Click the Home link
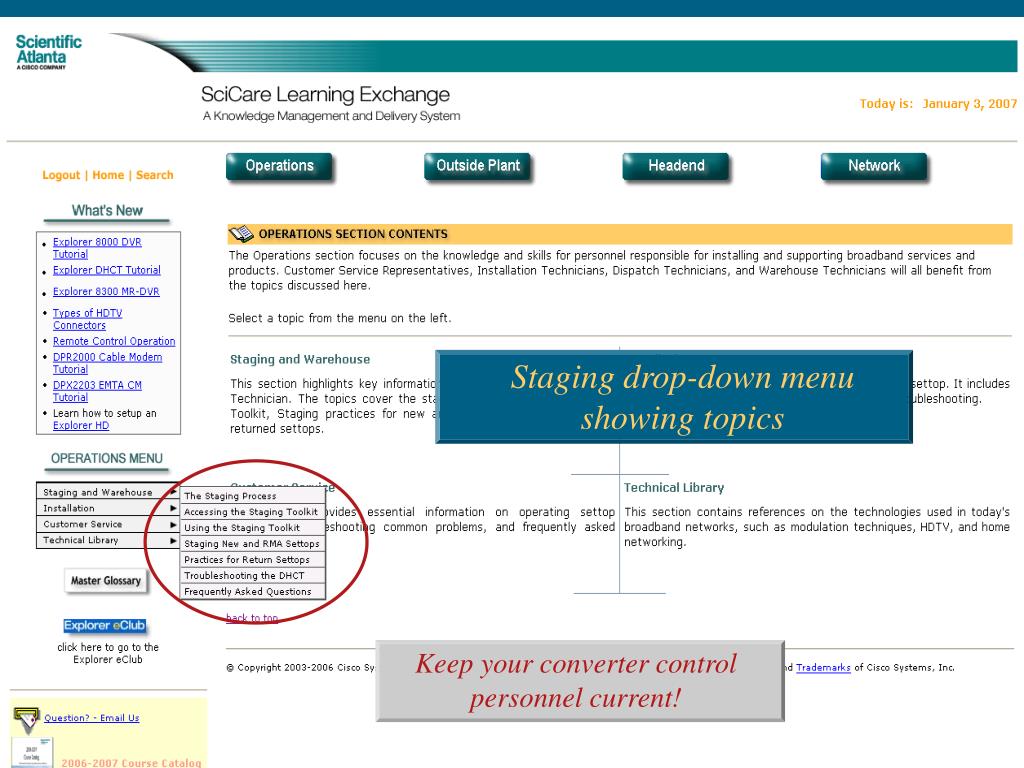This screenshot has width=1024, height=768. 108,175
